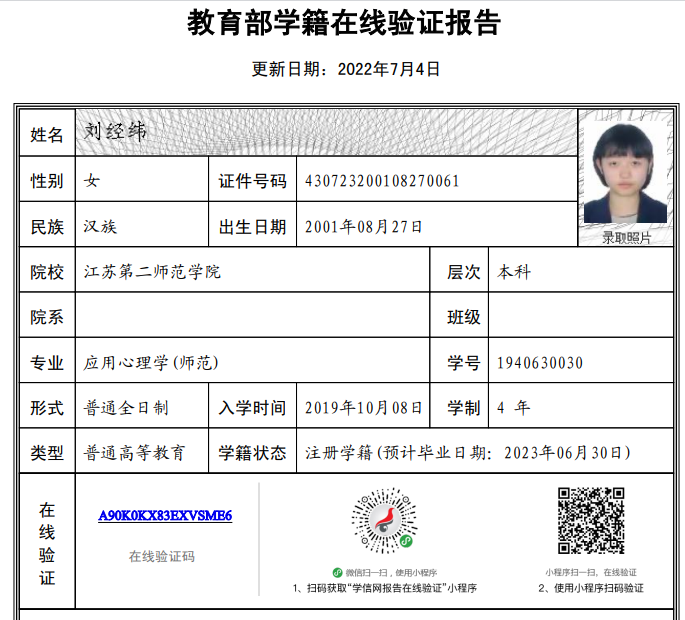
Task: Click the WeChat mini program code image
Action: (383, 519)
